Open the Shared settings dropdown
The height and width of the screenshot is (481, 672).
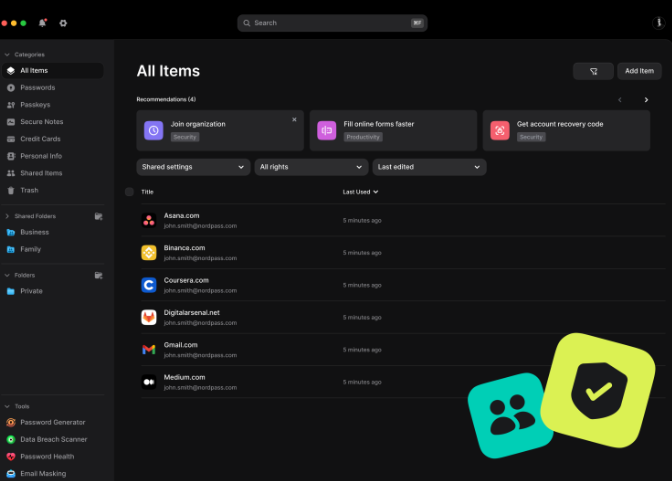[193, 167]
